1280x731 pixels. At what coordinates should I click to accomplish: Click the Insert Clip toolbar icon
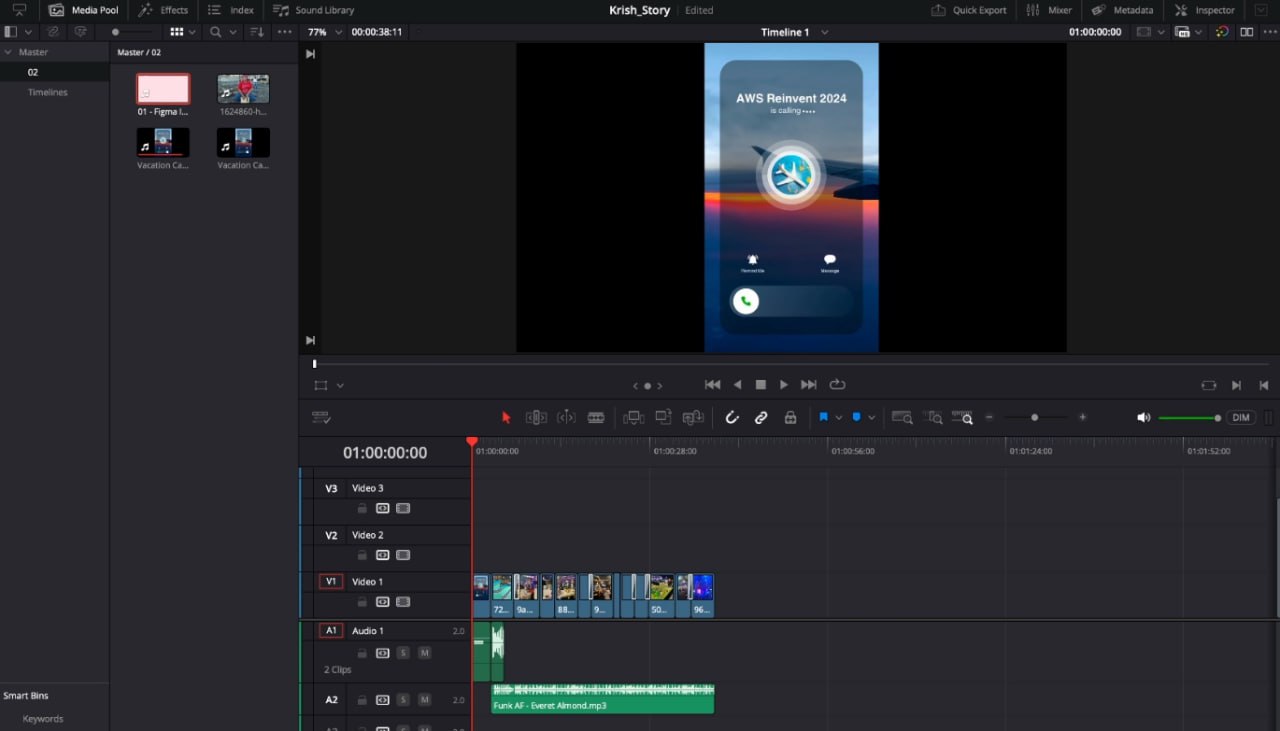point(633,417)
